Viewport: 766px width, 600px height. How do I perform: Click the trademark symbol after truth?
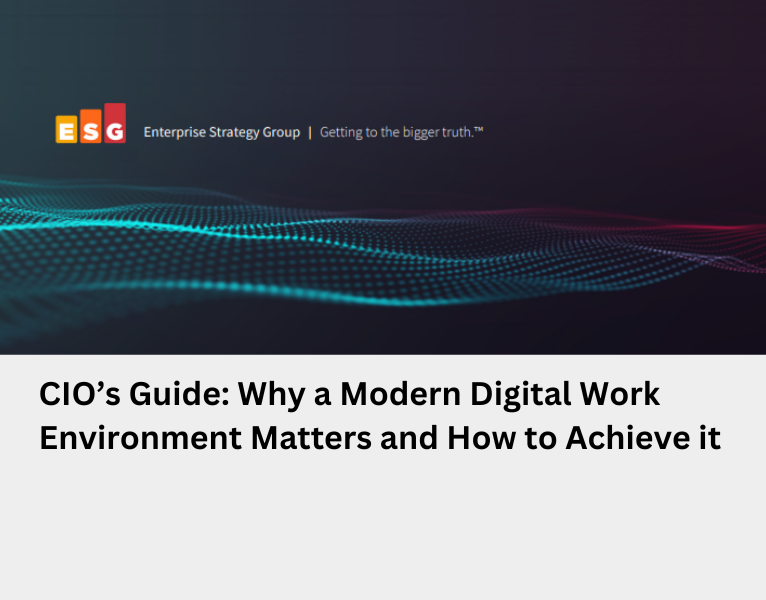coord(479,129)
